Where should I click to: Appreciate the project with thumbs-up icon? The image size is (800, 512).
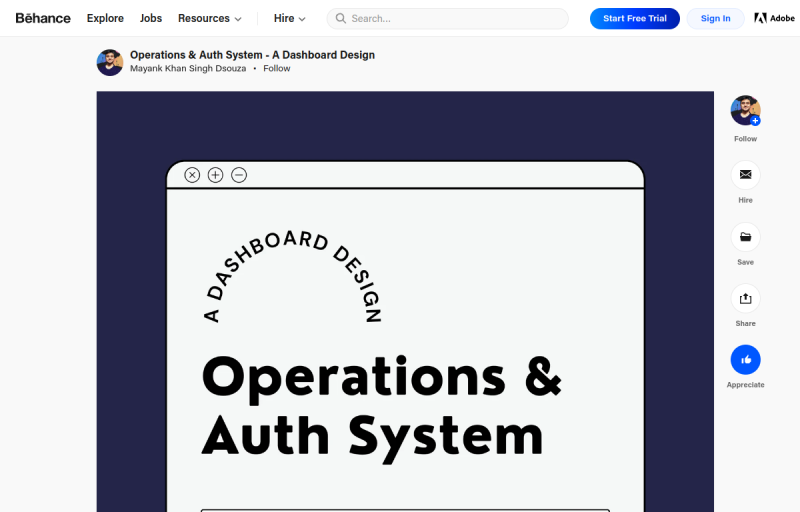coord(745,360)
